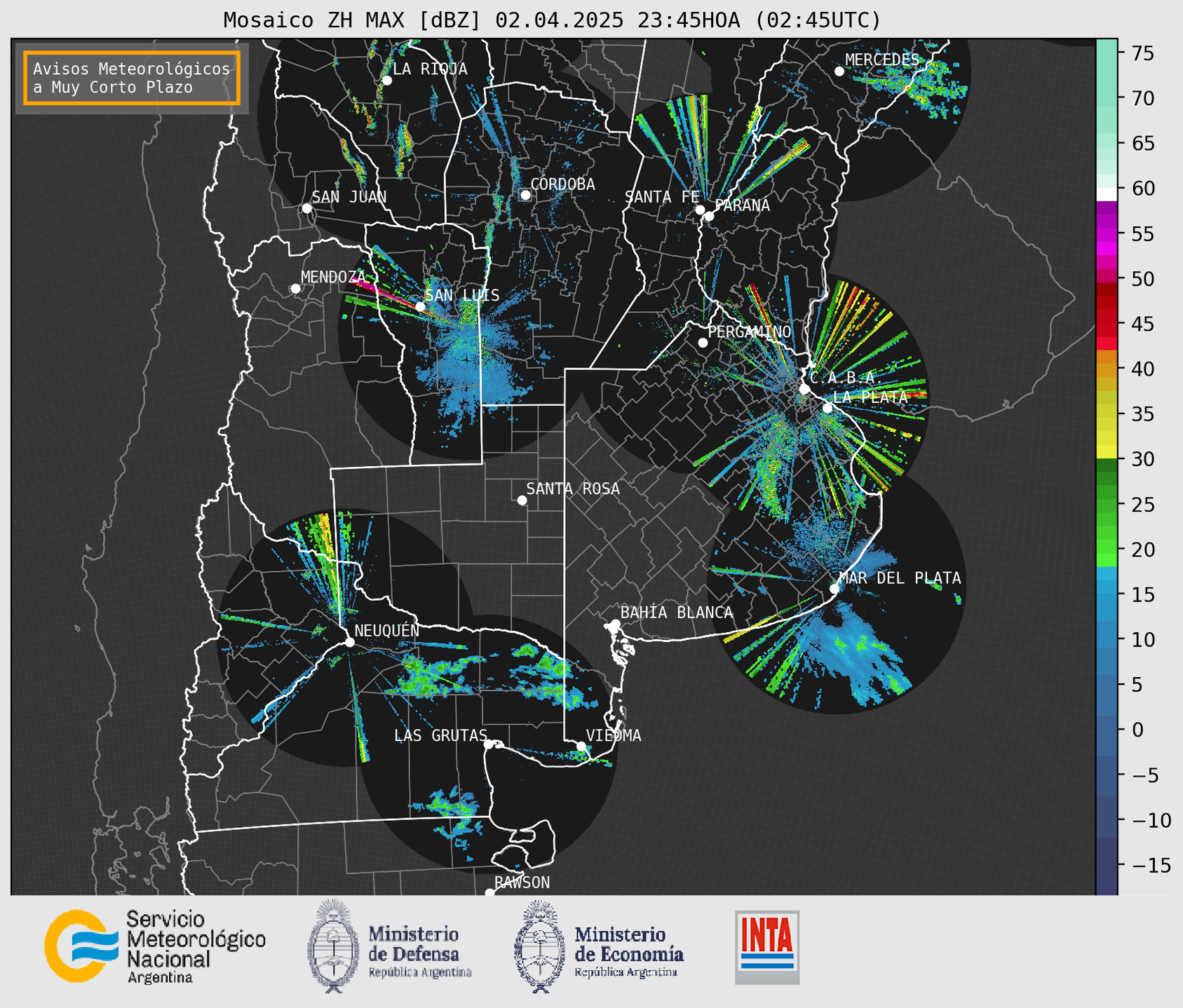Viewport: 1183px width, 1008px height.
Task: Click the Servicio Meteorológico Nacional Argentina text
Action: pos(196,947)
